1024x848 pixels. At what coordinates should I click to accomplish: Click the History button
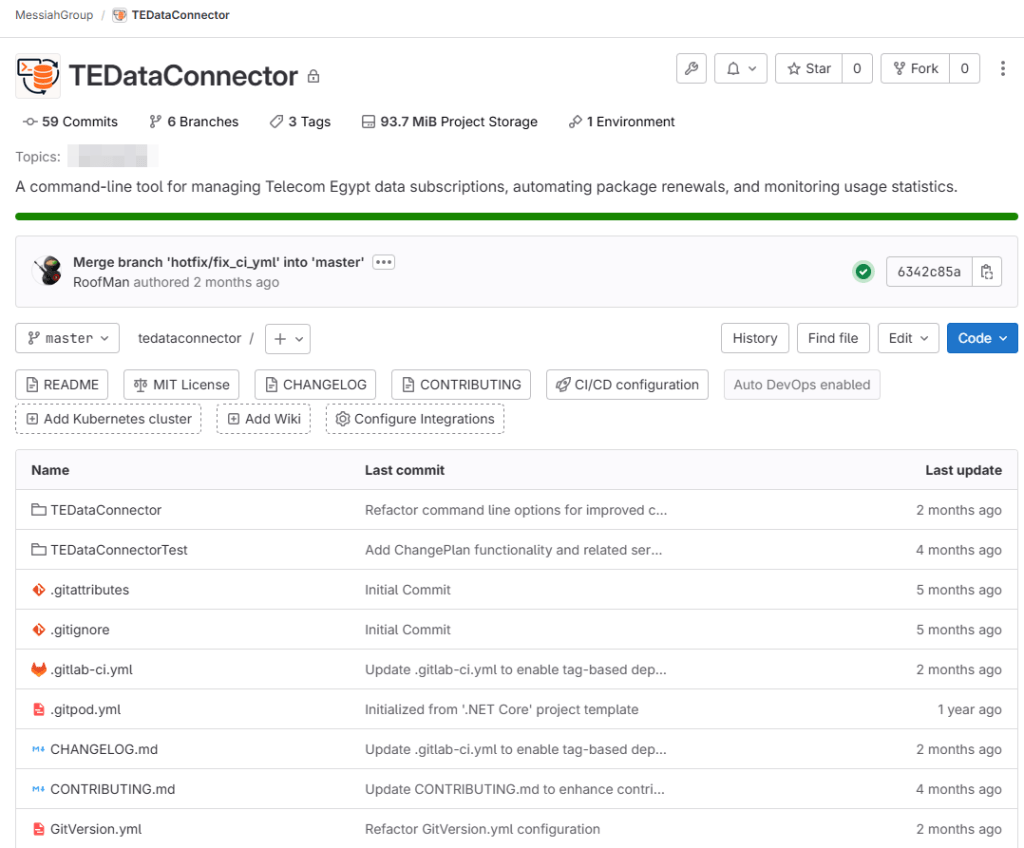coord(755,338)
